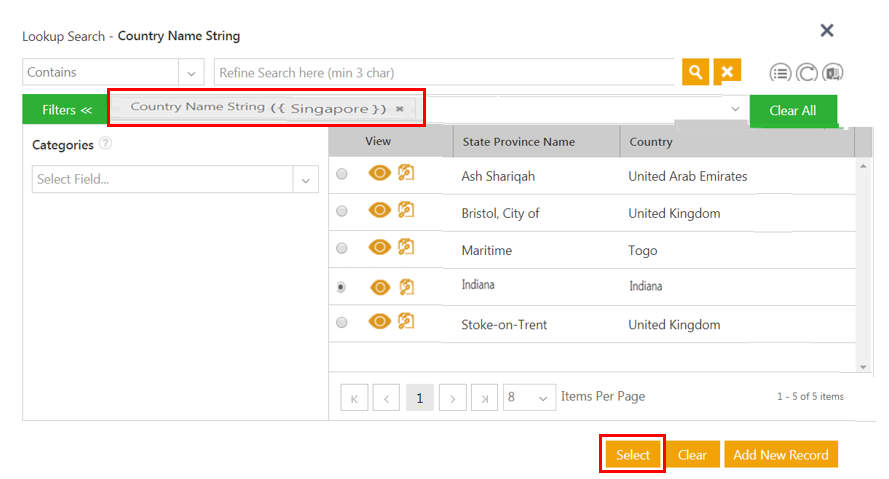Click the circular refresh icon
Viewport: 889px width, 479px height.
click(807, 73)
